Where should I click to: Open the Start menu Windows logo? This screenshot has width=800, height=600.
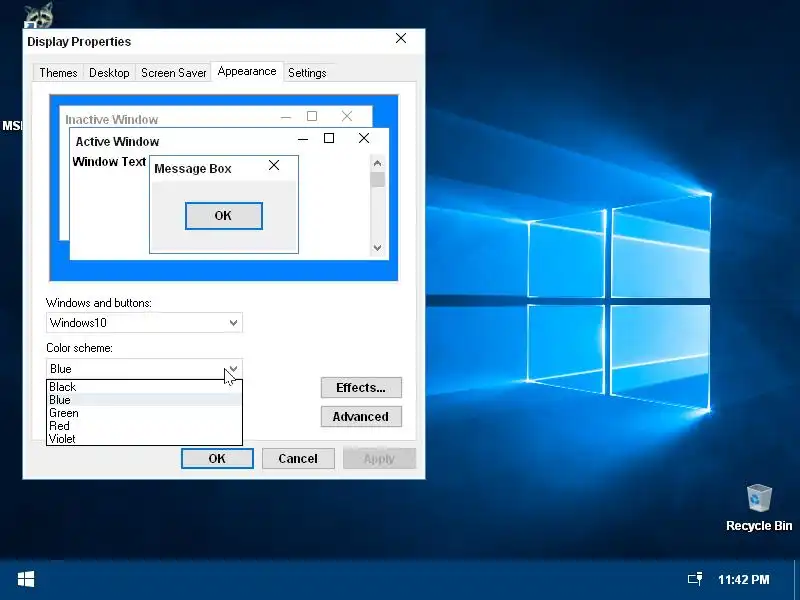tap(26, 579)
